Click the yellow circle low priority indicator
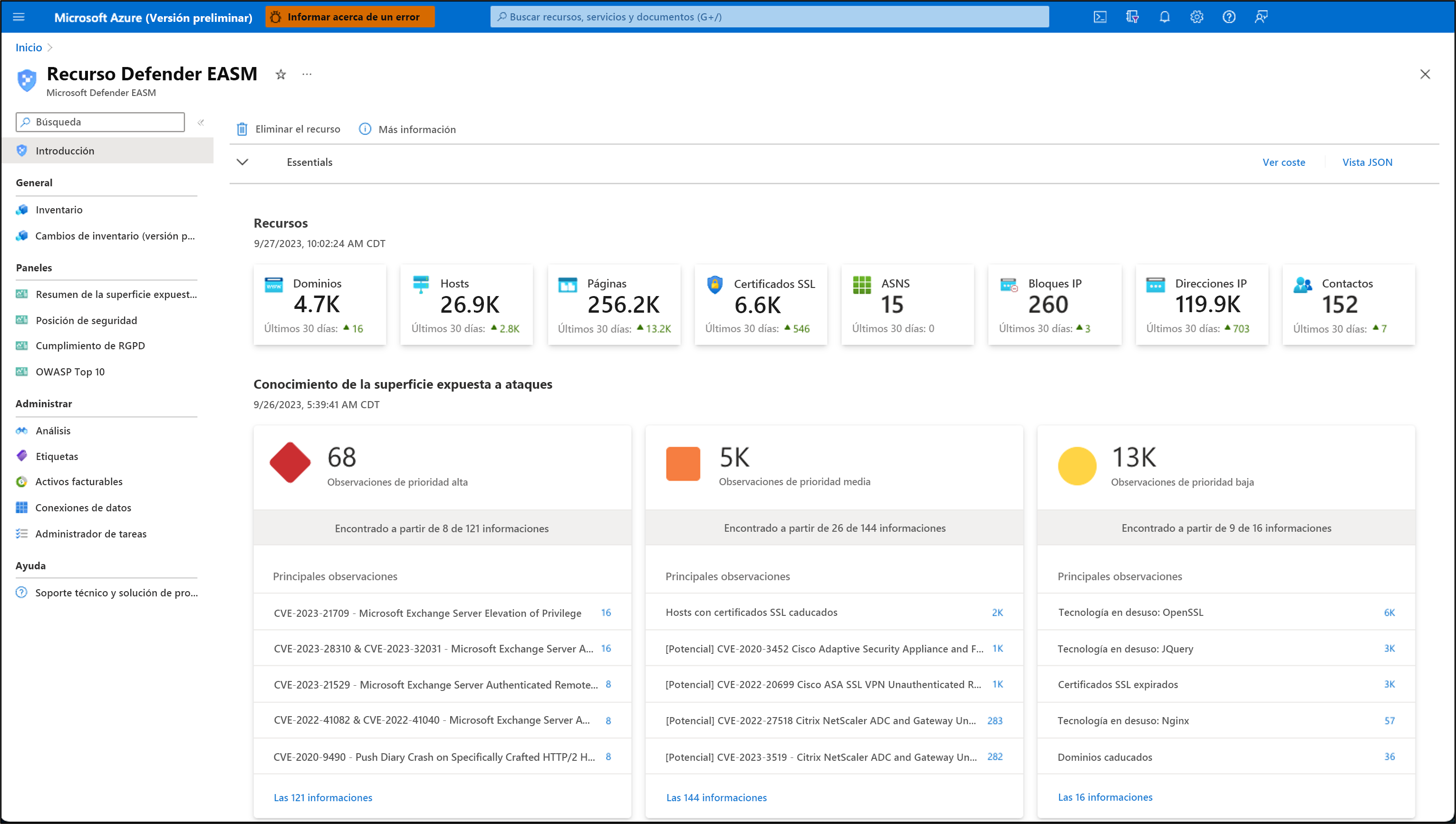Viewport: 1456px width, 824px height. click(1077, 466)
